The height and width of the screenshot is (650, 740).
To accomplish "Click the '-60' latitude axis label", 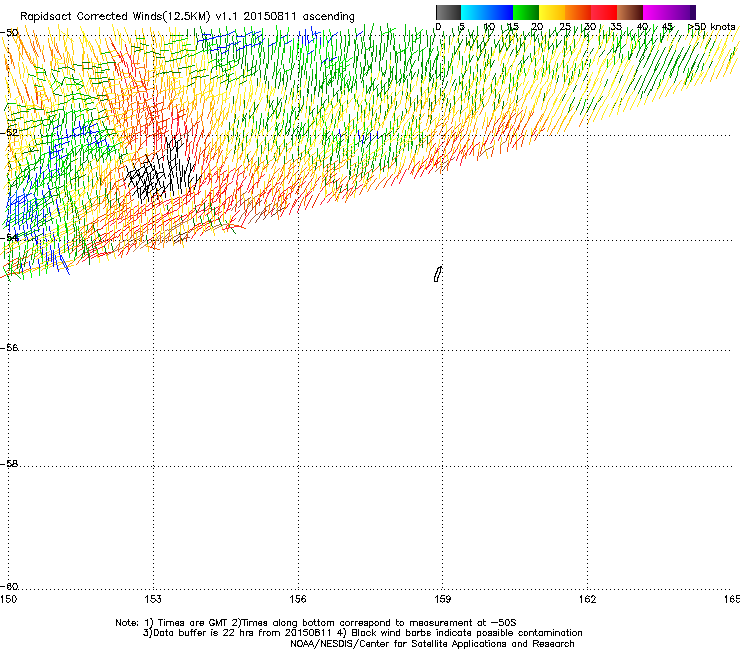I will 9,586.
